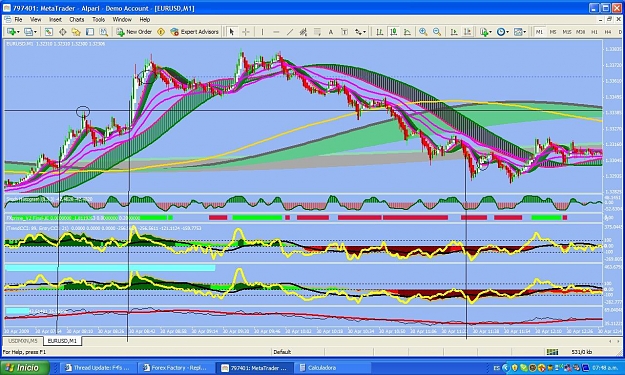This screenshot has height=375, width=625.
Task: Toggle the Terminal panel icon
Action: (x=90, y=32)
